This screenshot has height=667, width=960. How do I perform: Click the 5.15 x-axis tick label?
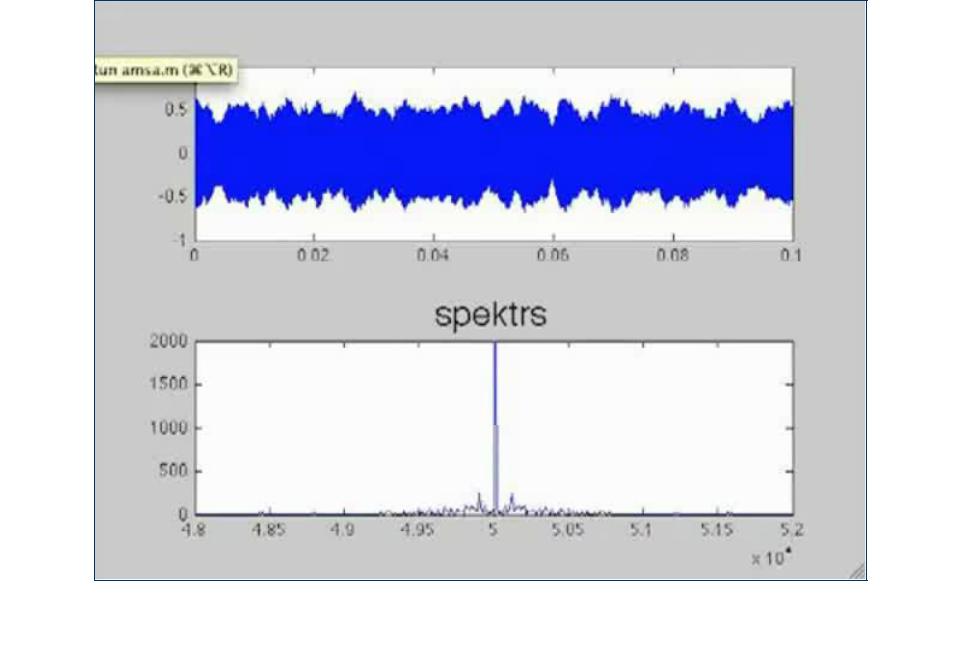717,529
